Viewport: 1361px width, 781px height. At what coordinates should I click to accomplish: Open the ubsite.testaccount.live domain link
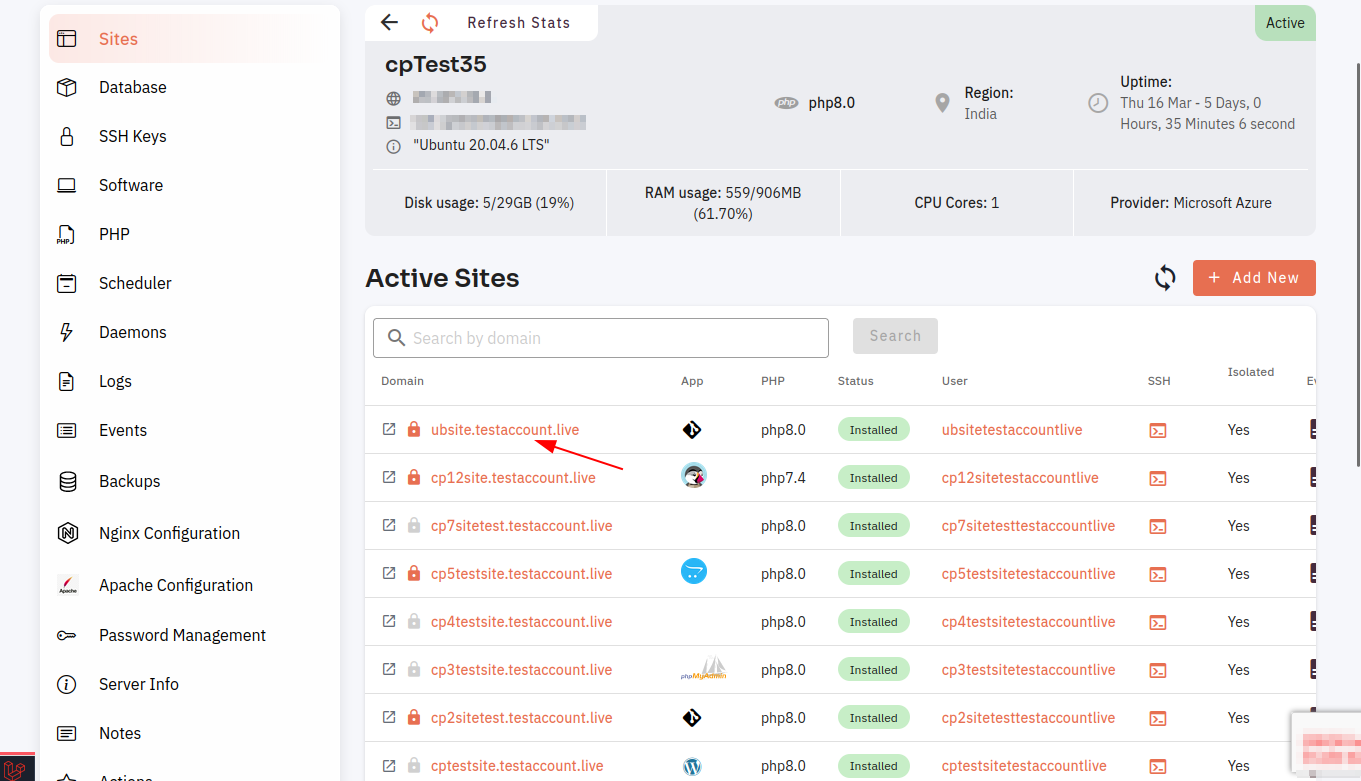click(x=505, y=430)
